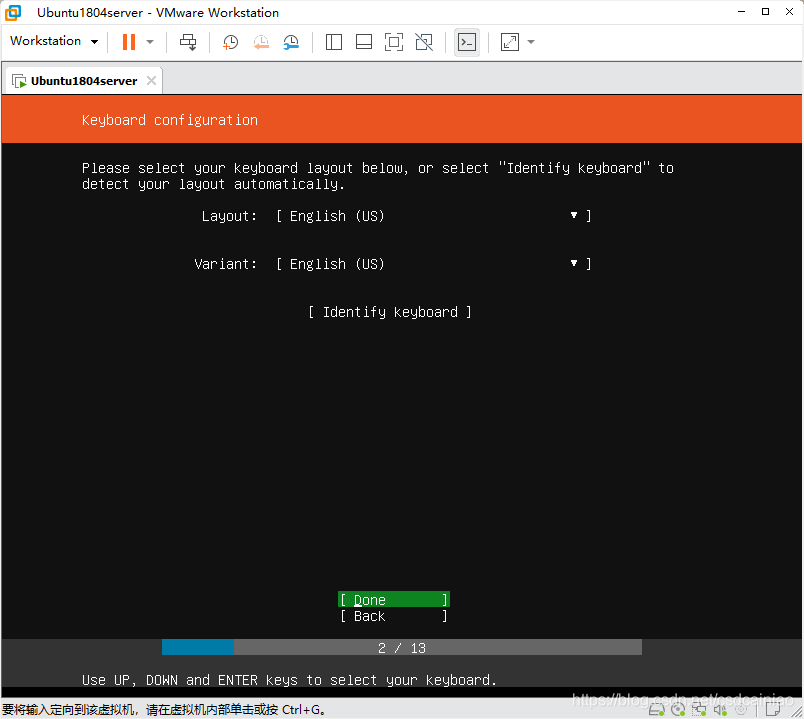Click the stretch guest display icon
Screen dimensions: 804x719
click(510, 42)
